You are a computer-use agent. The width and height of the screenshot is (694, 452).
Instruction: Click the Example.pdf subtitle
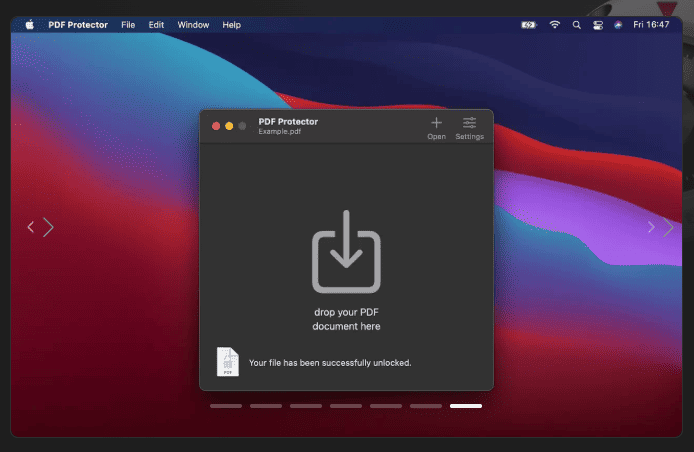[280, 131]
